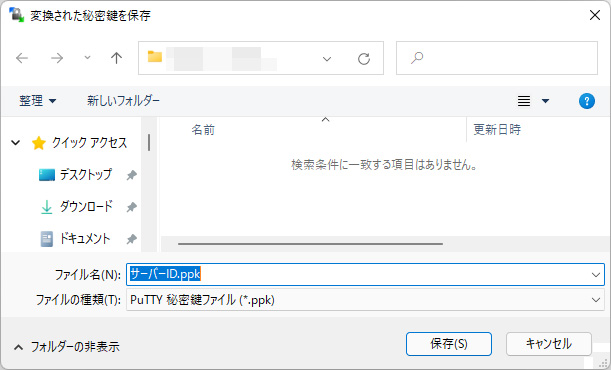Viewport: 611px width, 370px height.
Task: Open recent locations chevron
Action: coord(87,58)
